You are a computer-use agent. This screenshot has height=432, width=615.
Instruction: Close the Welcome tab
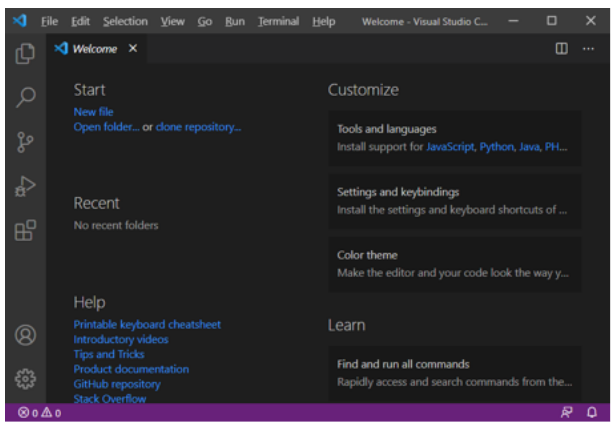coord(133,48)
